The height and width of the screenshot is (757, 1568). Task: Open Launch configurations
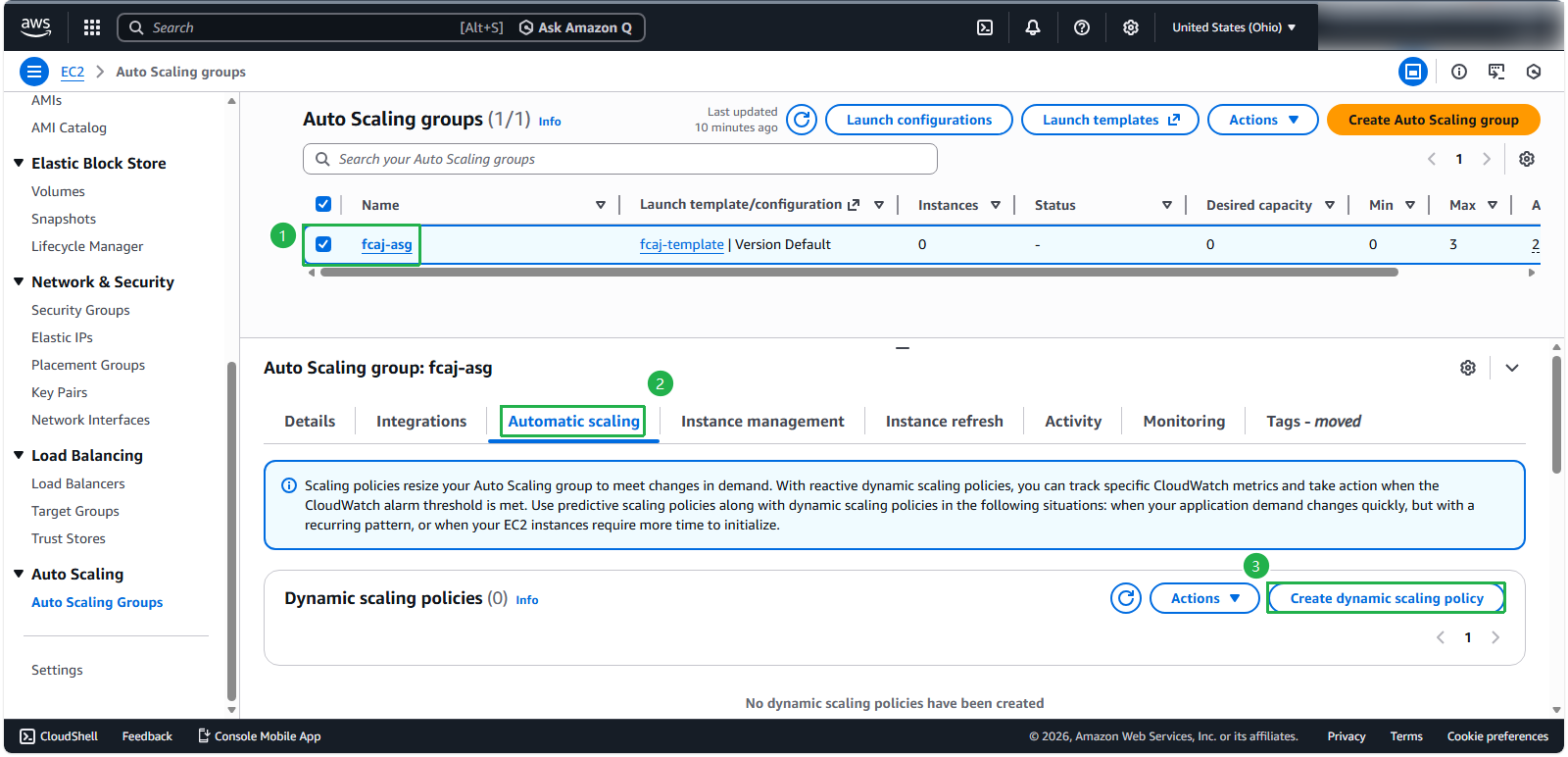[919, 120]
